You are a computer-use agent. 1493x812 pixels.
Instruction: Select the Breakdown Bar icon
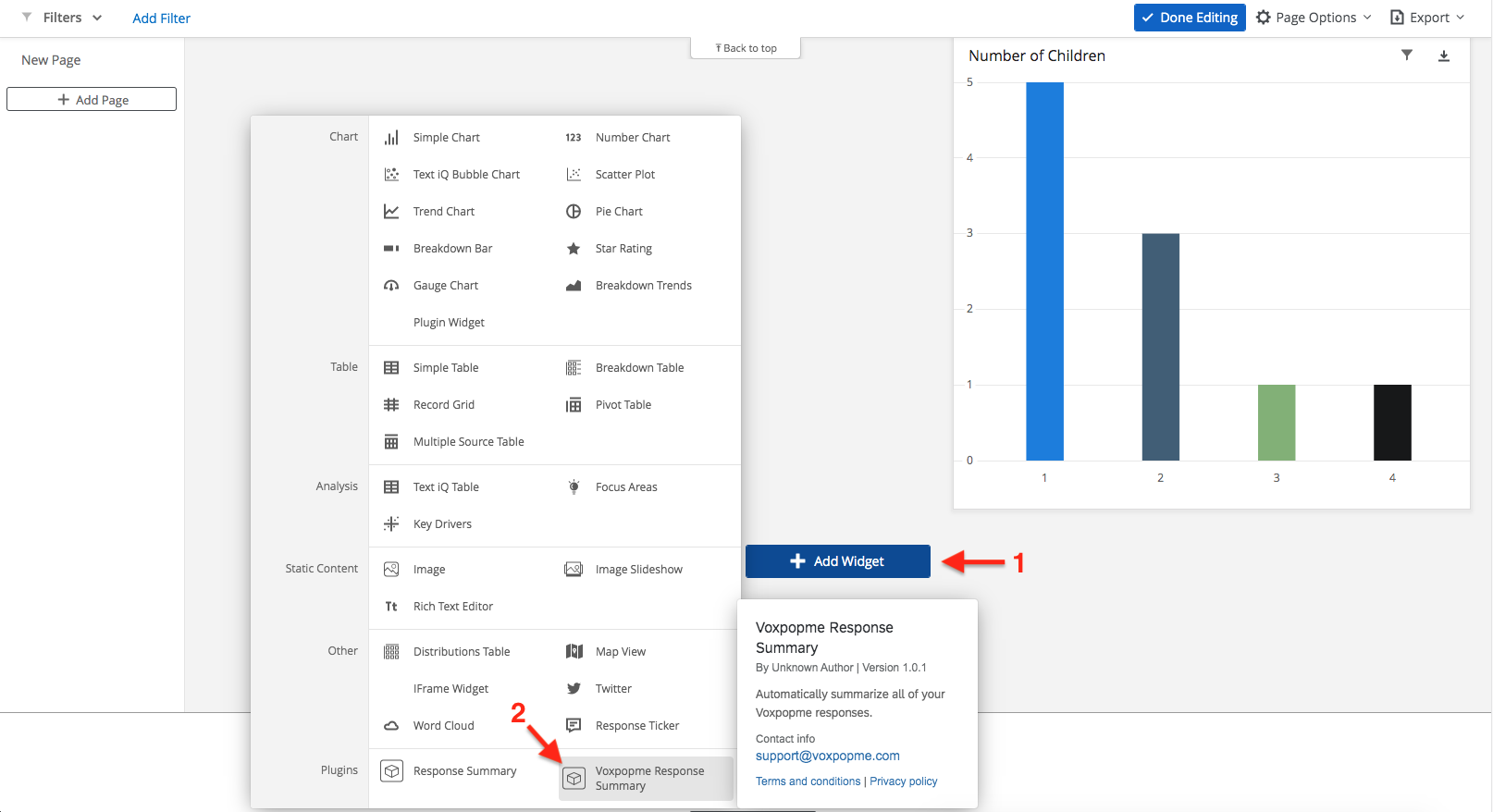391,249
